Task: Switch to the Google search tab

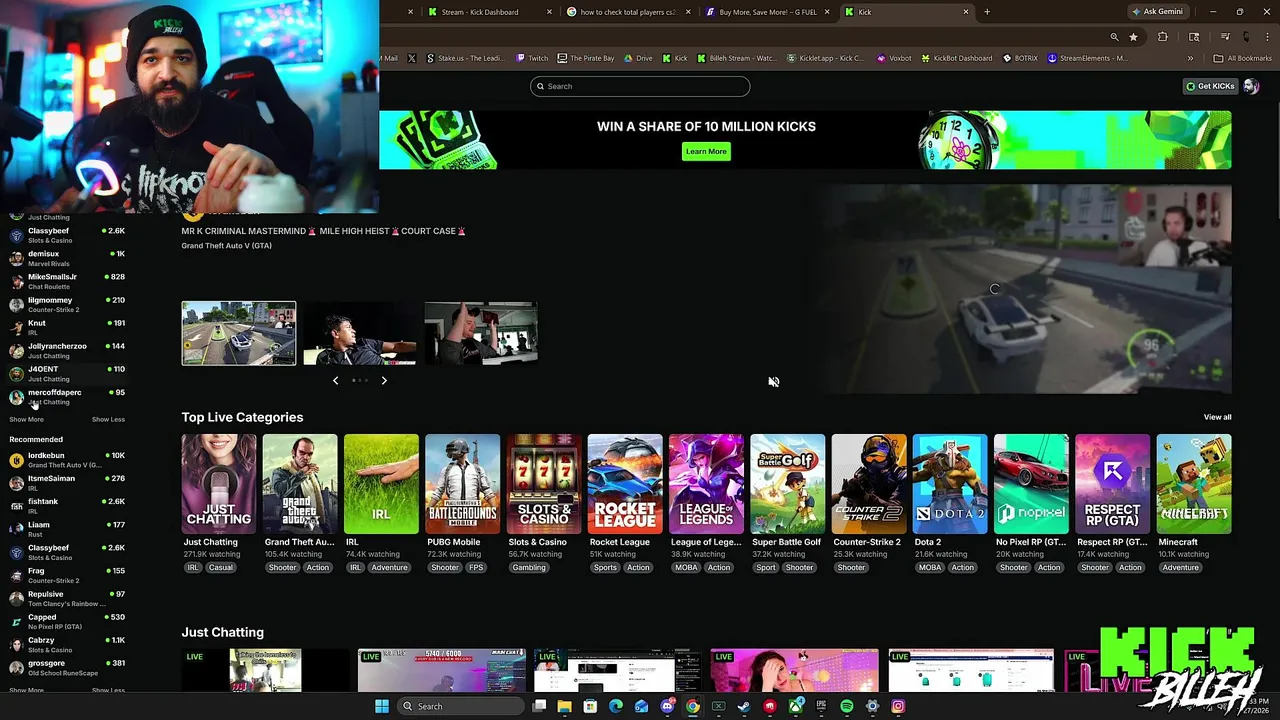Action: tap(629, 12)
